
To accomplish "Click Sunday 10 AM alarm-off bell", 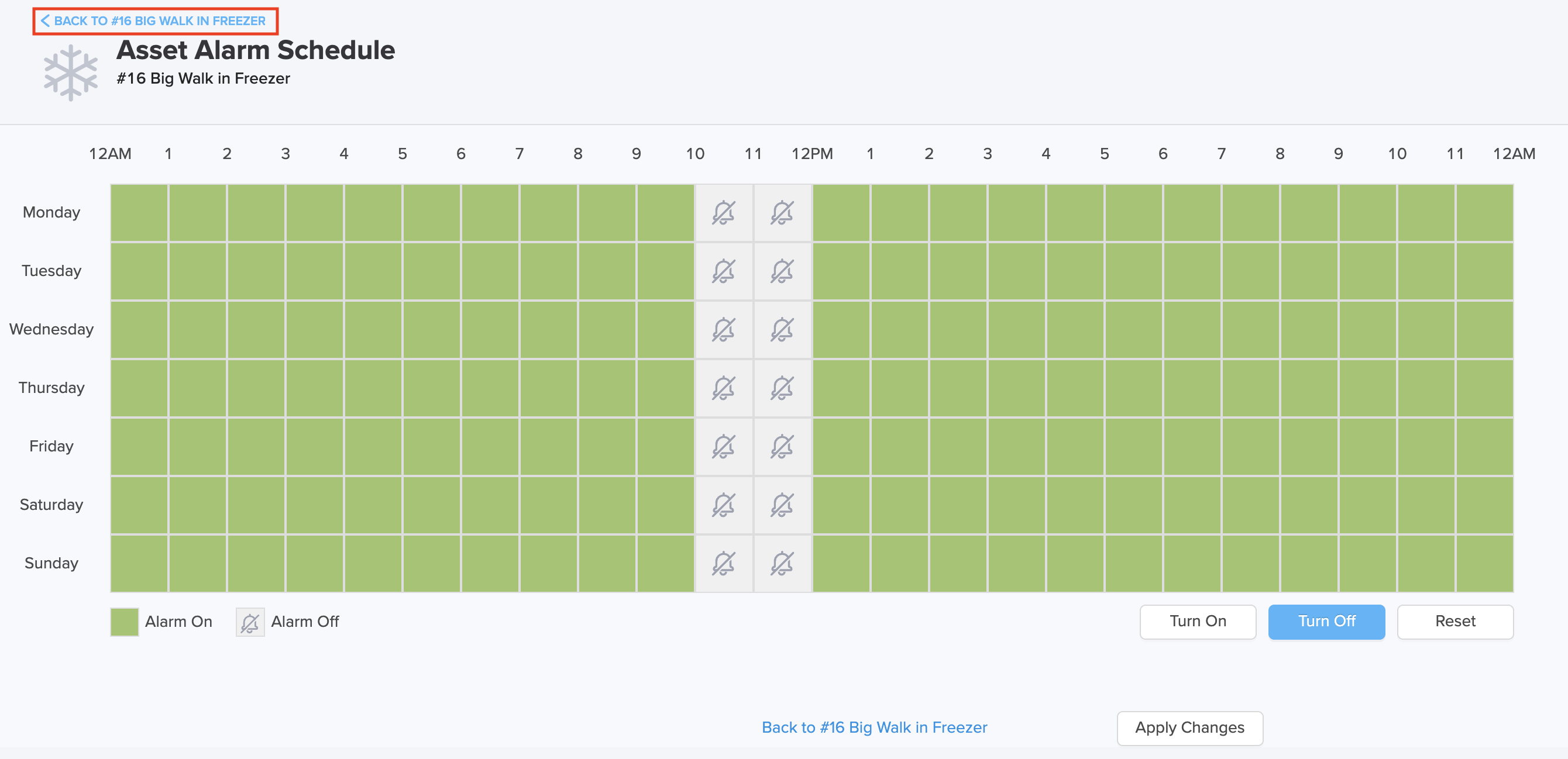I will tap(724, 563).
